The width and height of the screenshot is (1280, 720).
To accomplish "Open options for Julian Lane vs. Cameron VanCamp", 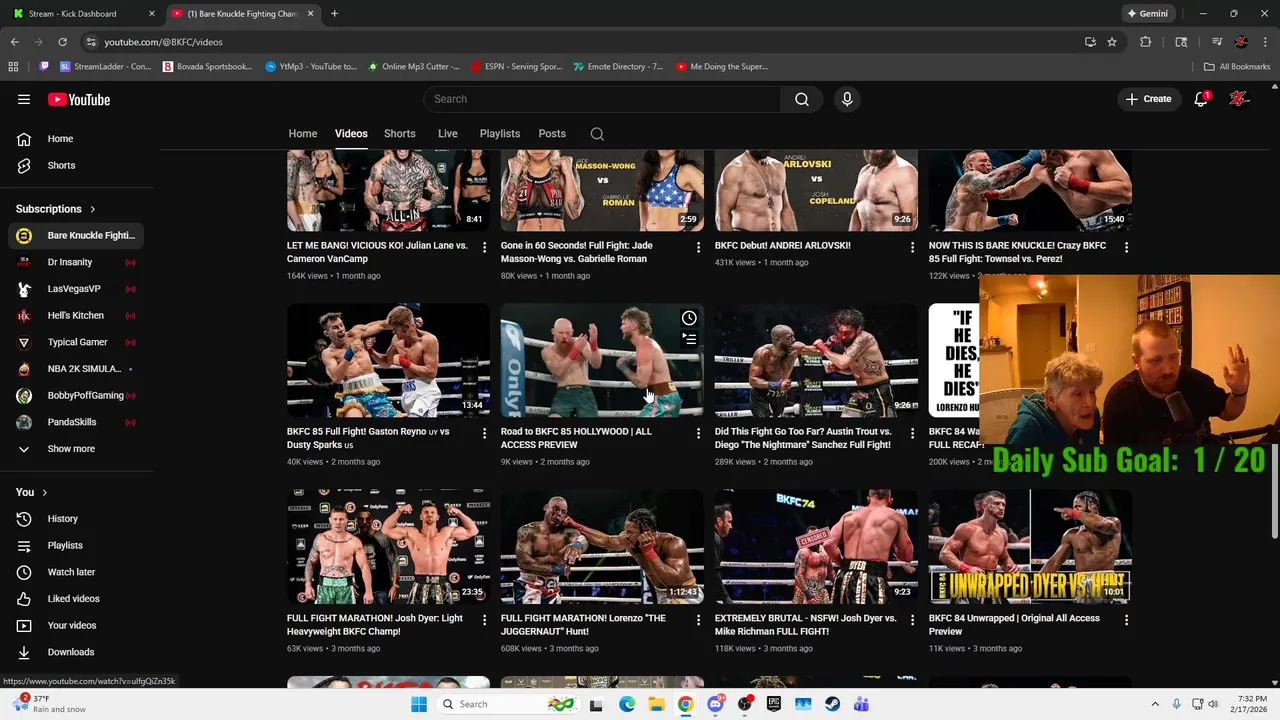I will [485, 246].
